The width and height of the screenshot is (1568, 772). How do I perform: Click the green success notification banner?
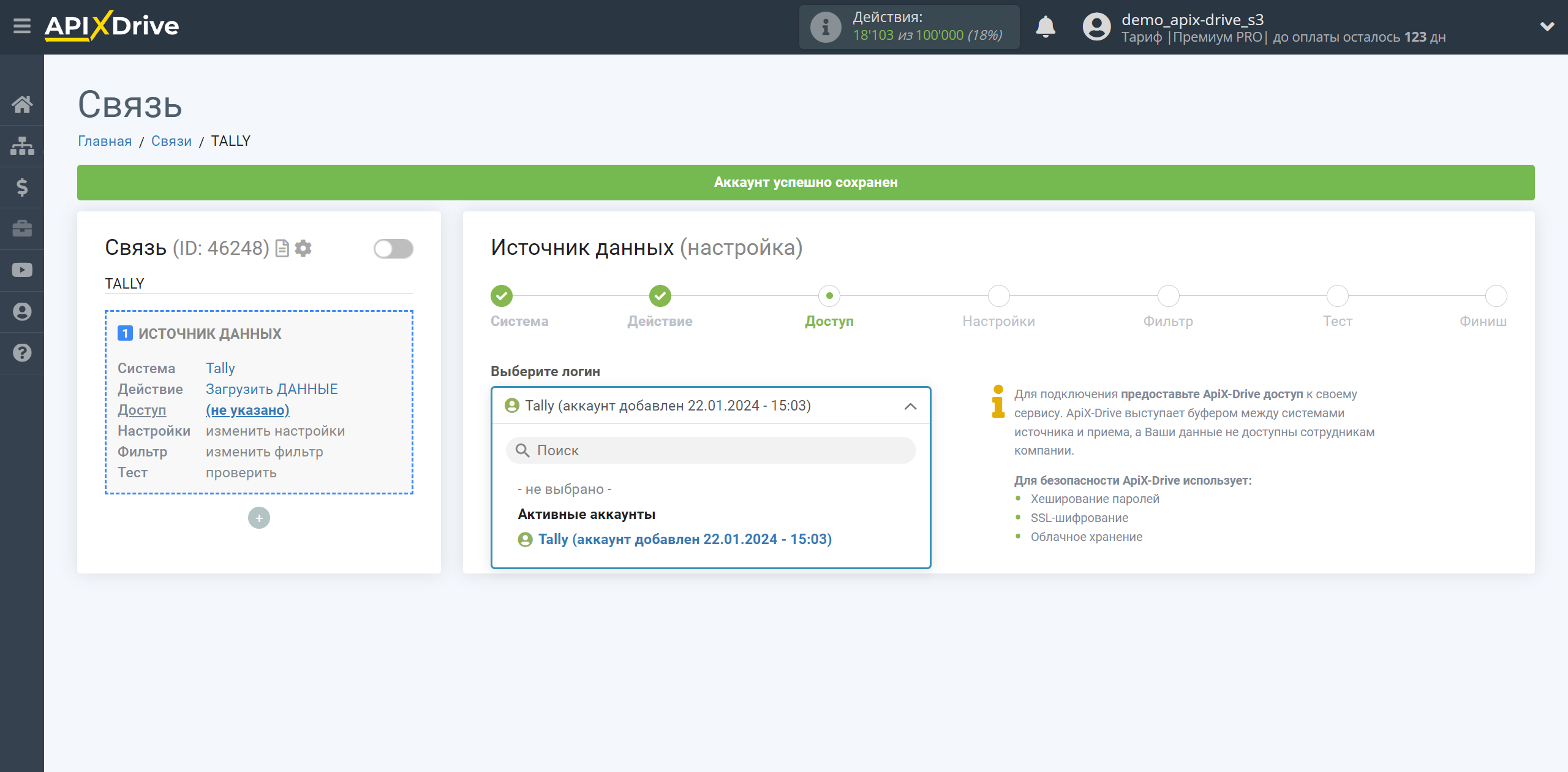[x=806, y=183]
